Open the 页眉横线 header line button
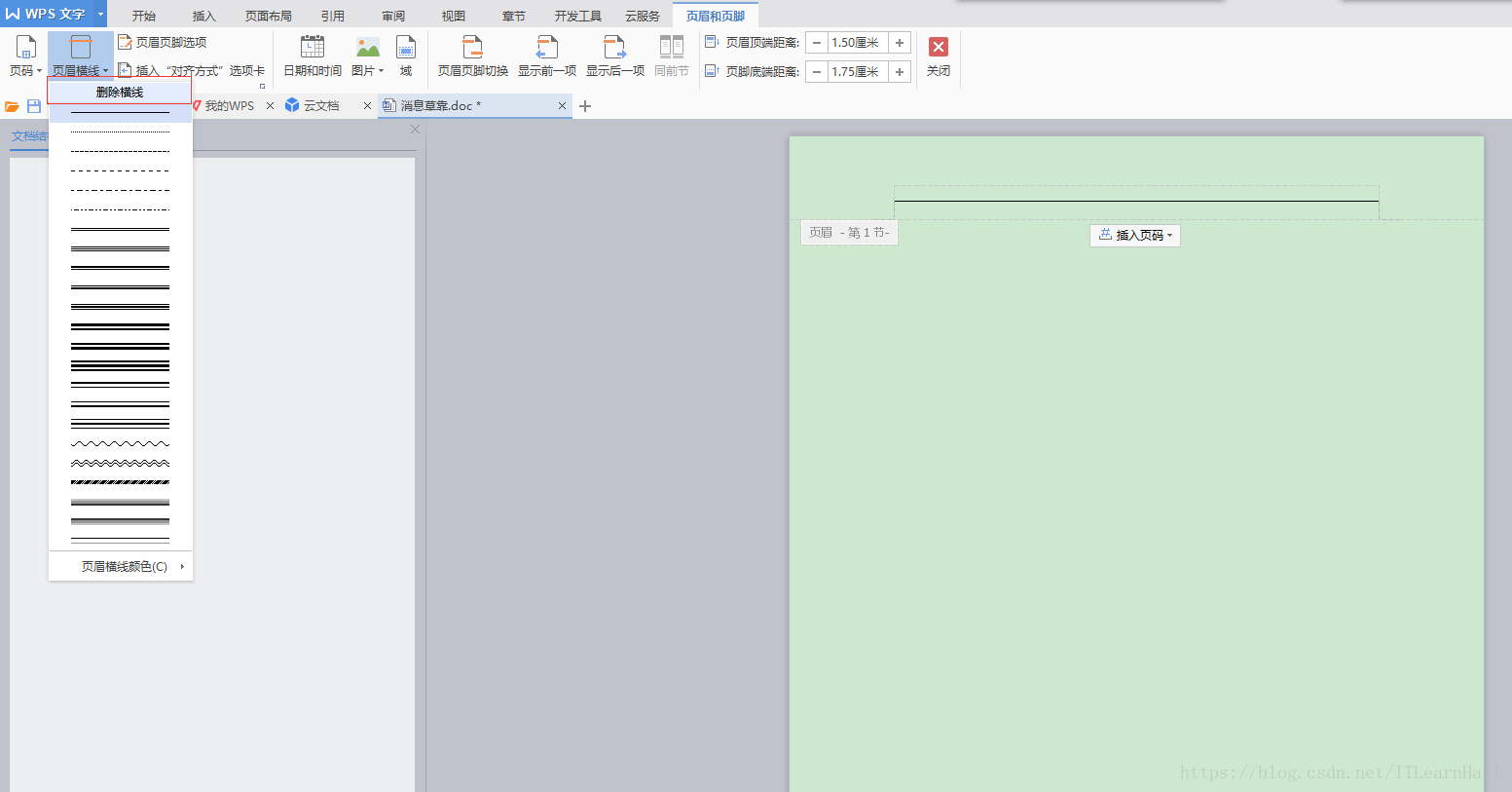 pyautogui.click(x=81, y=57)
